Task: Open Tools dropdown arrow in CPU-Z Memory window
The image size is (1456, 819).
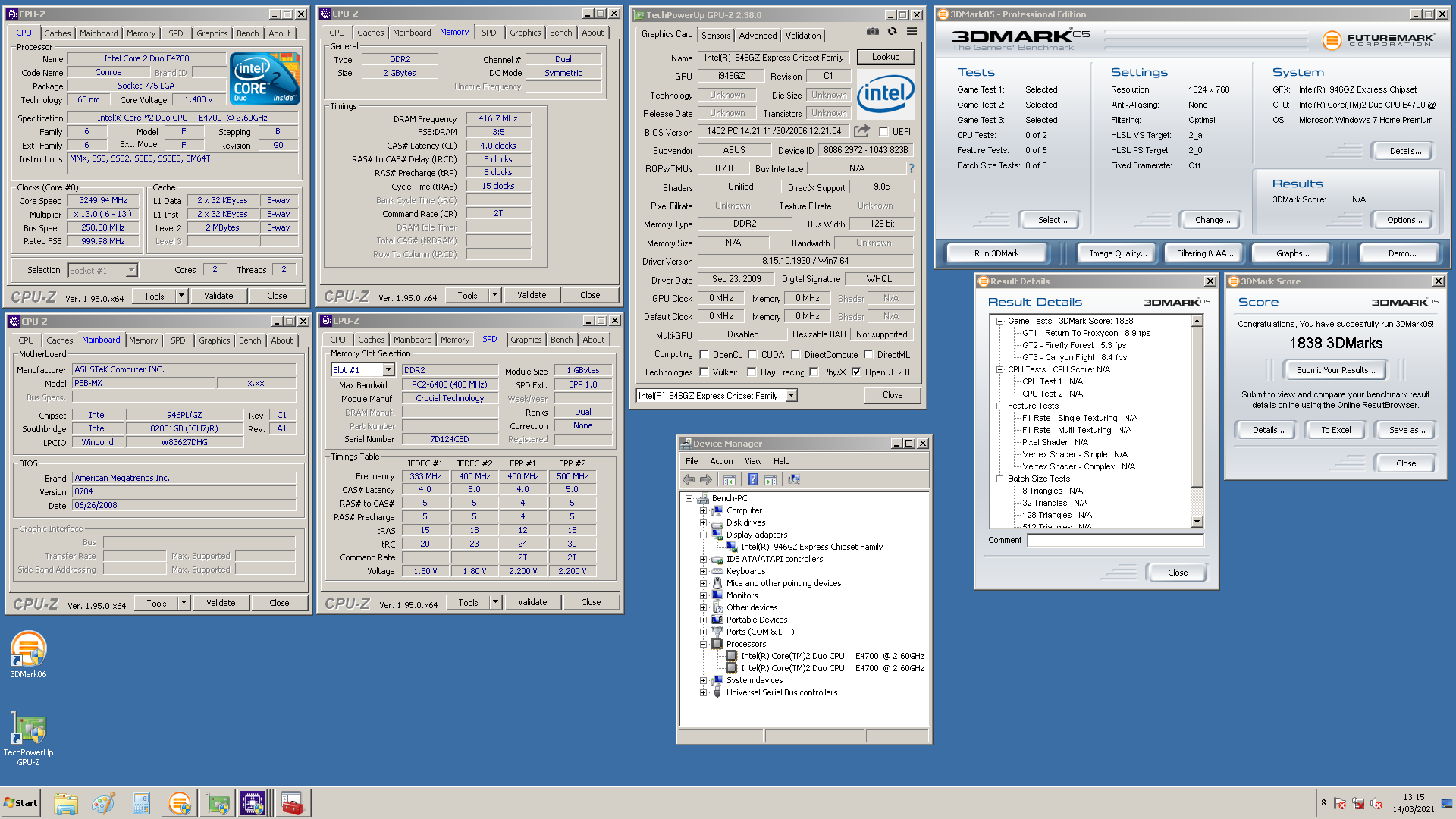Action: 494,295
